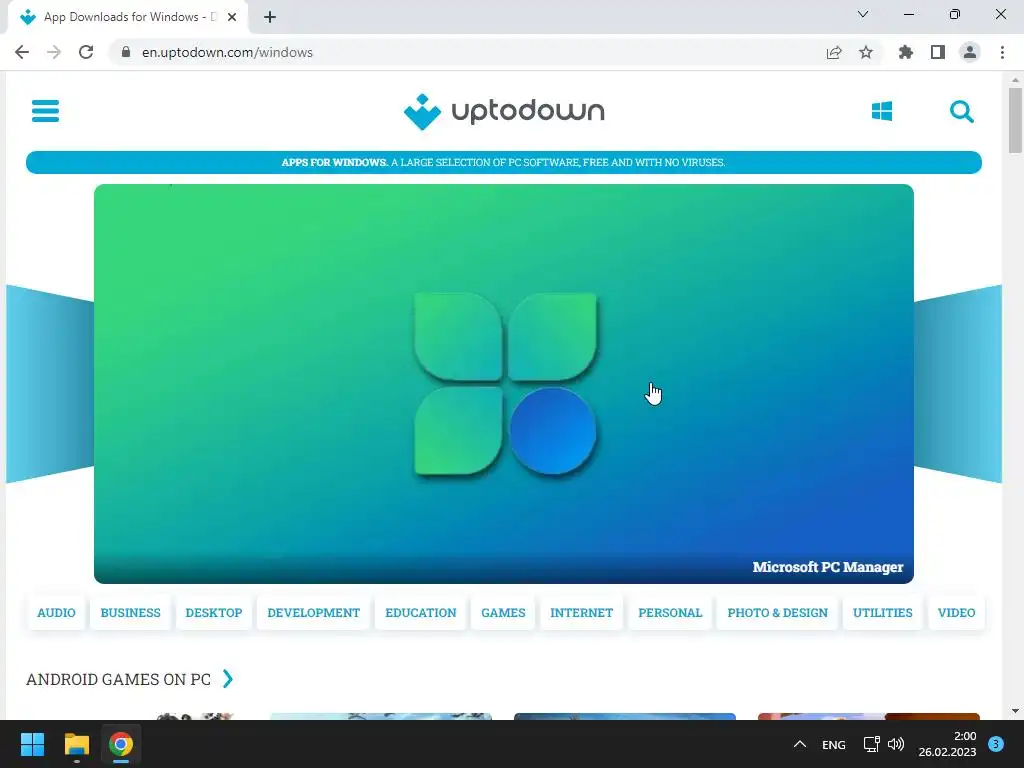Open the Video category
The width and height of the screenshot is (1024, 768).
point(956,613)
